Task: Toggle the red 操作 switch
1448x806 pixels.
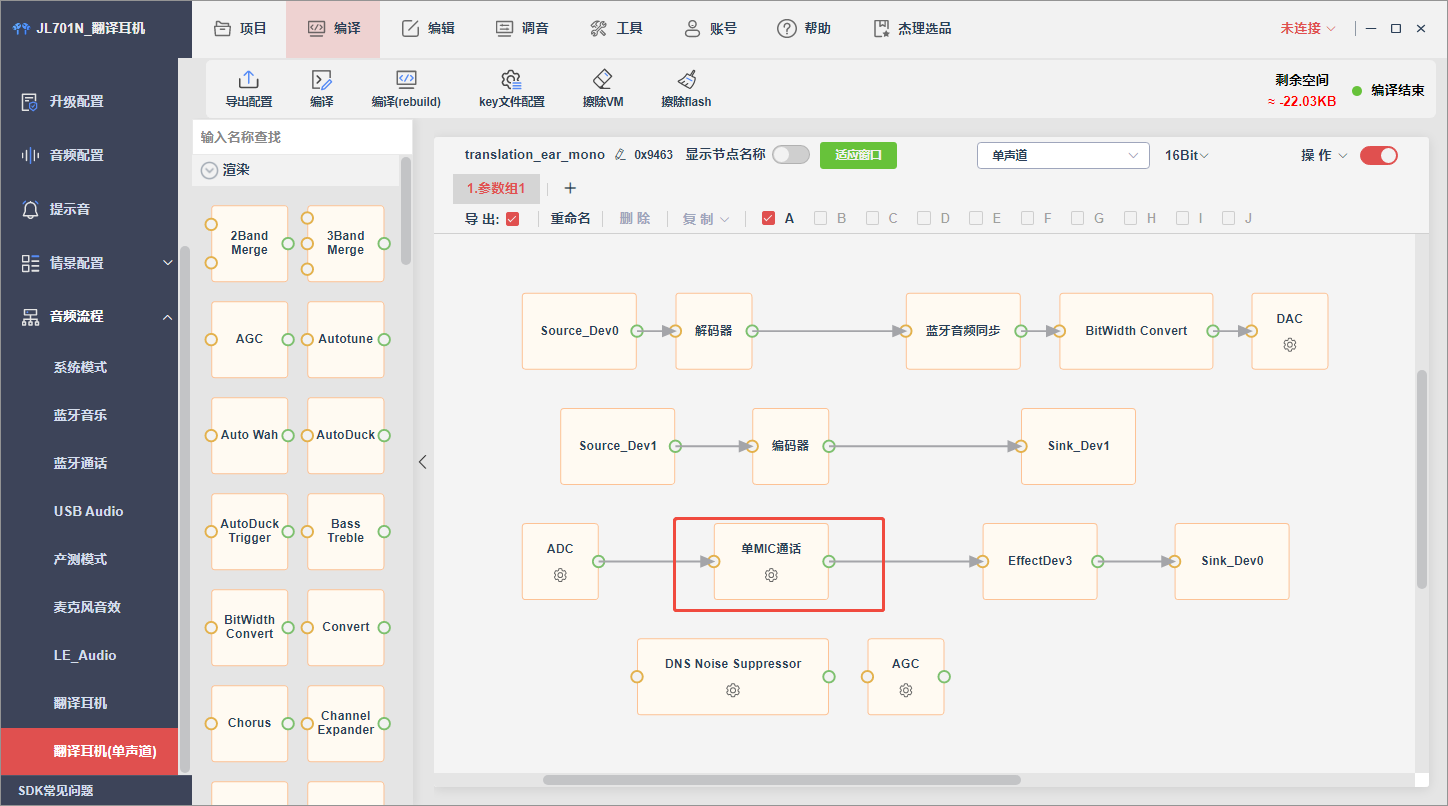Action: click(x=1378, y=155)
